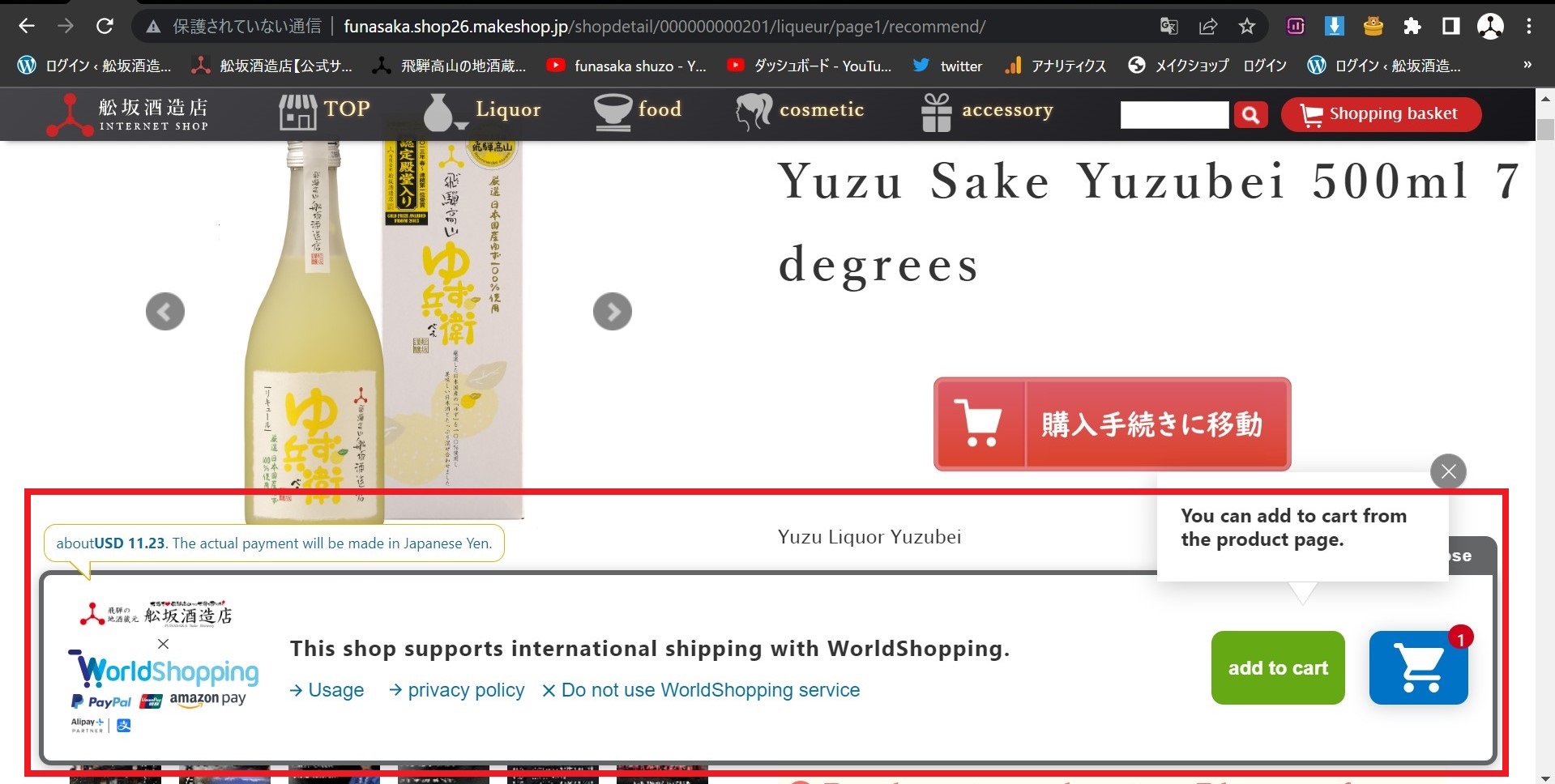
Task: Open the food menu
Action: (x=638, y=111)
